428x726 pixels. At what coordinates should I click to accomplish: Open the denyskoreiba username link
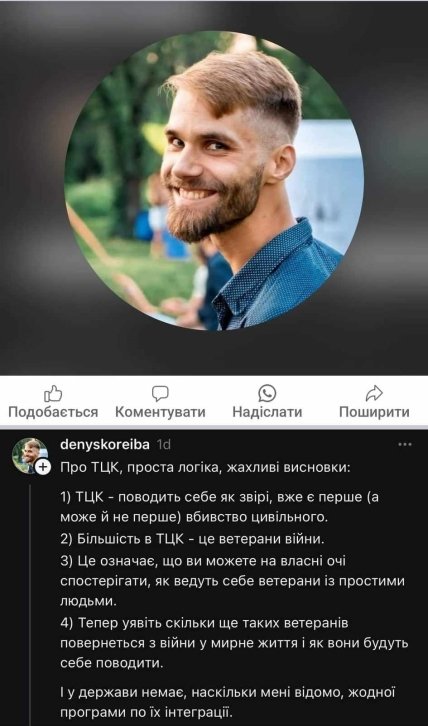105,445
